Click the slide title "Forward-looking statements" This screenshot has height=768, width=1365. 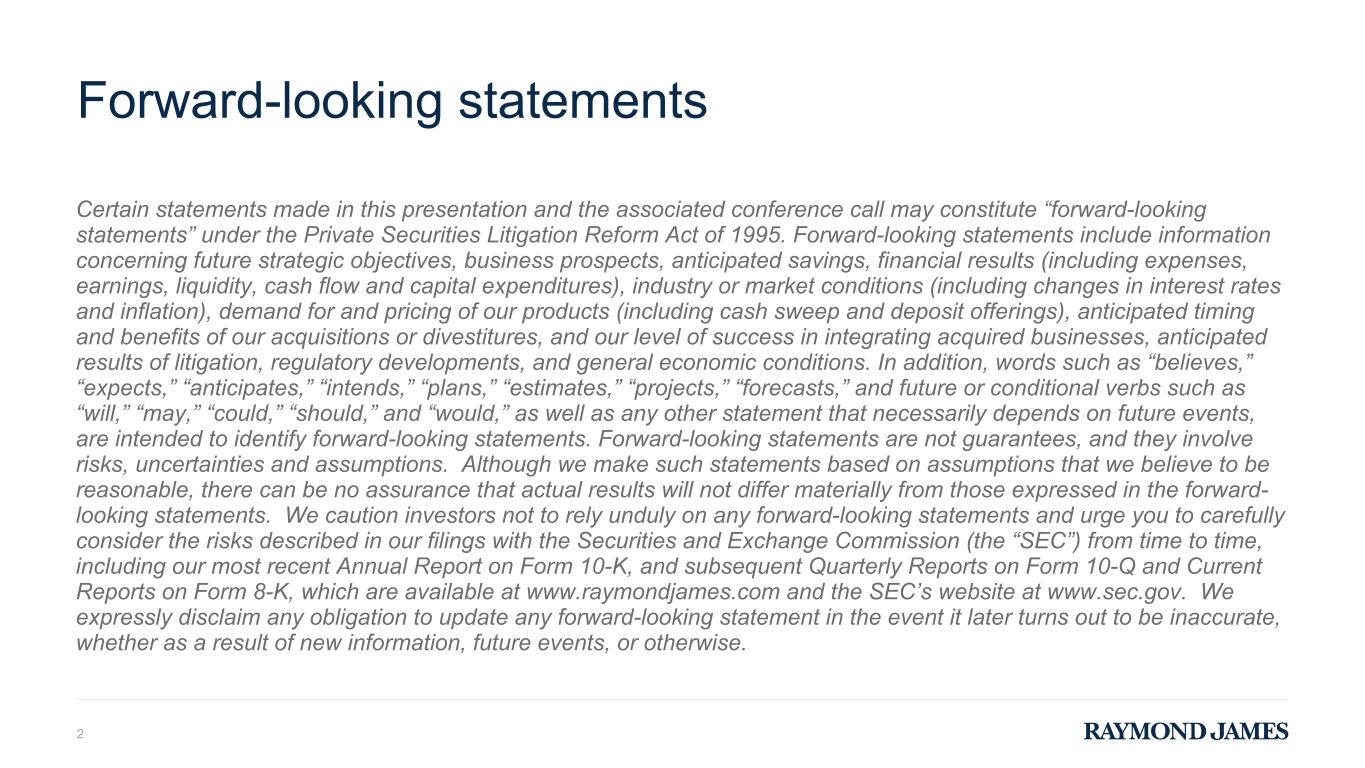point(392,101)
